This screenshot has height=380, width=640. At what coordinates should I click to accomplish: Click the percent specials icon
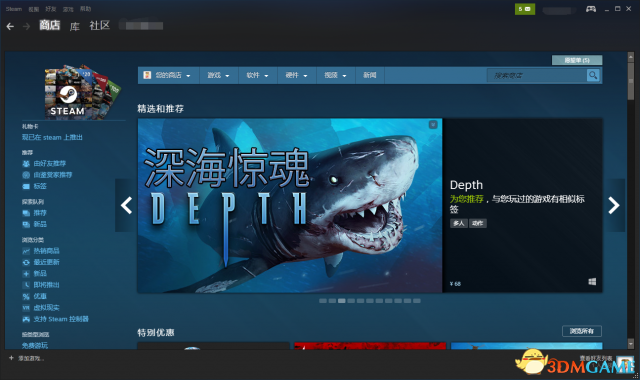[x=26, y=296]
